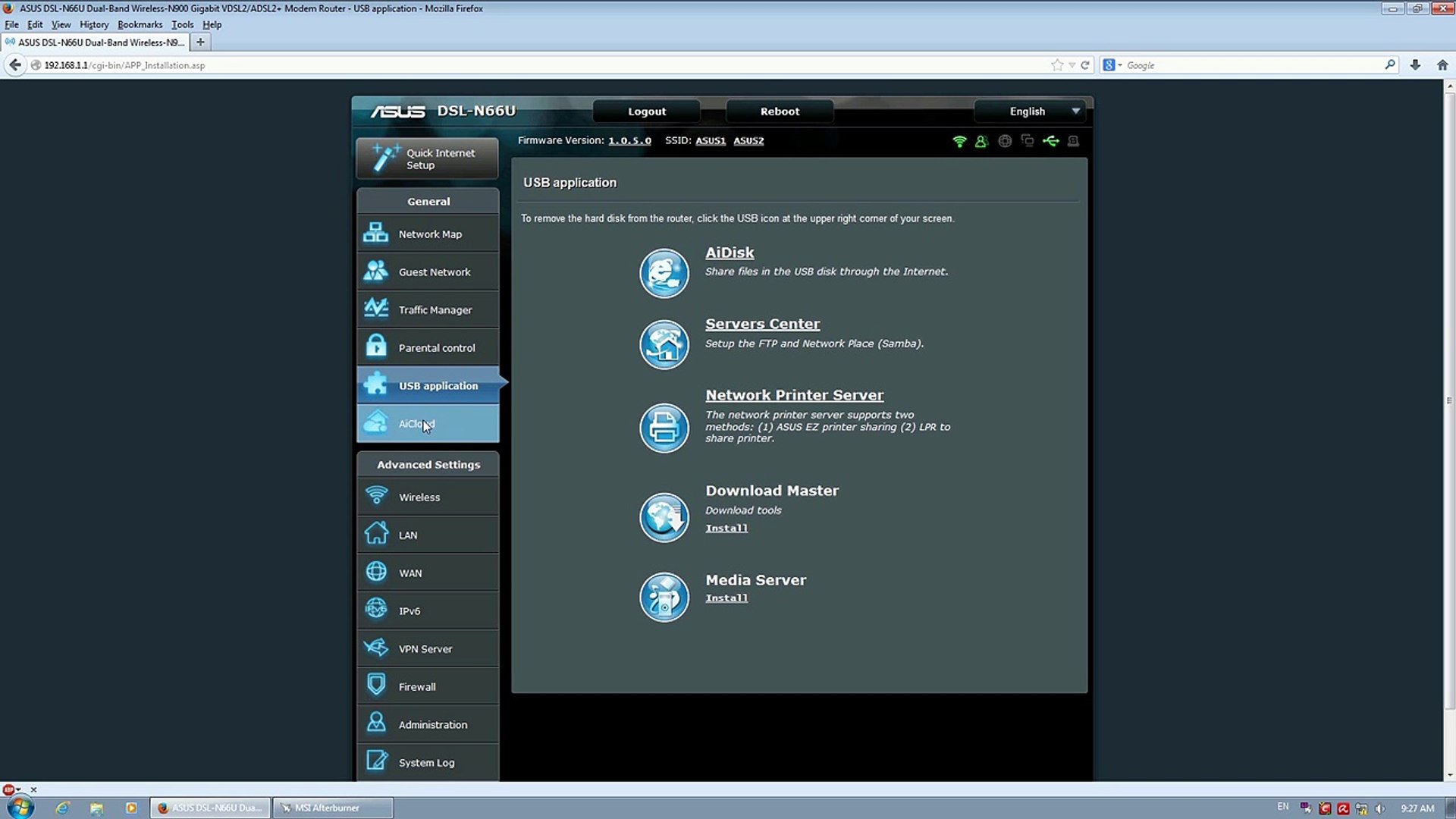Image resolution: width=1456 pixels, height=819 pixels.
Task: Launch Quick Internet Setup wizard
Action: (428, 158)
